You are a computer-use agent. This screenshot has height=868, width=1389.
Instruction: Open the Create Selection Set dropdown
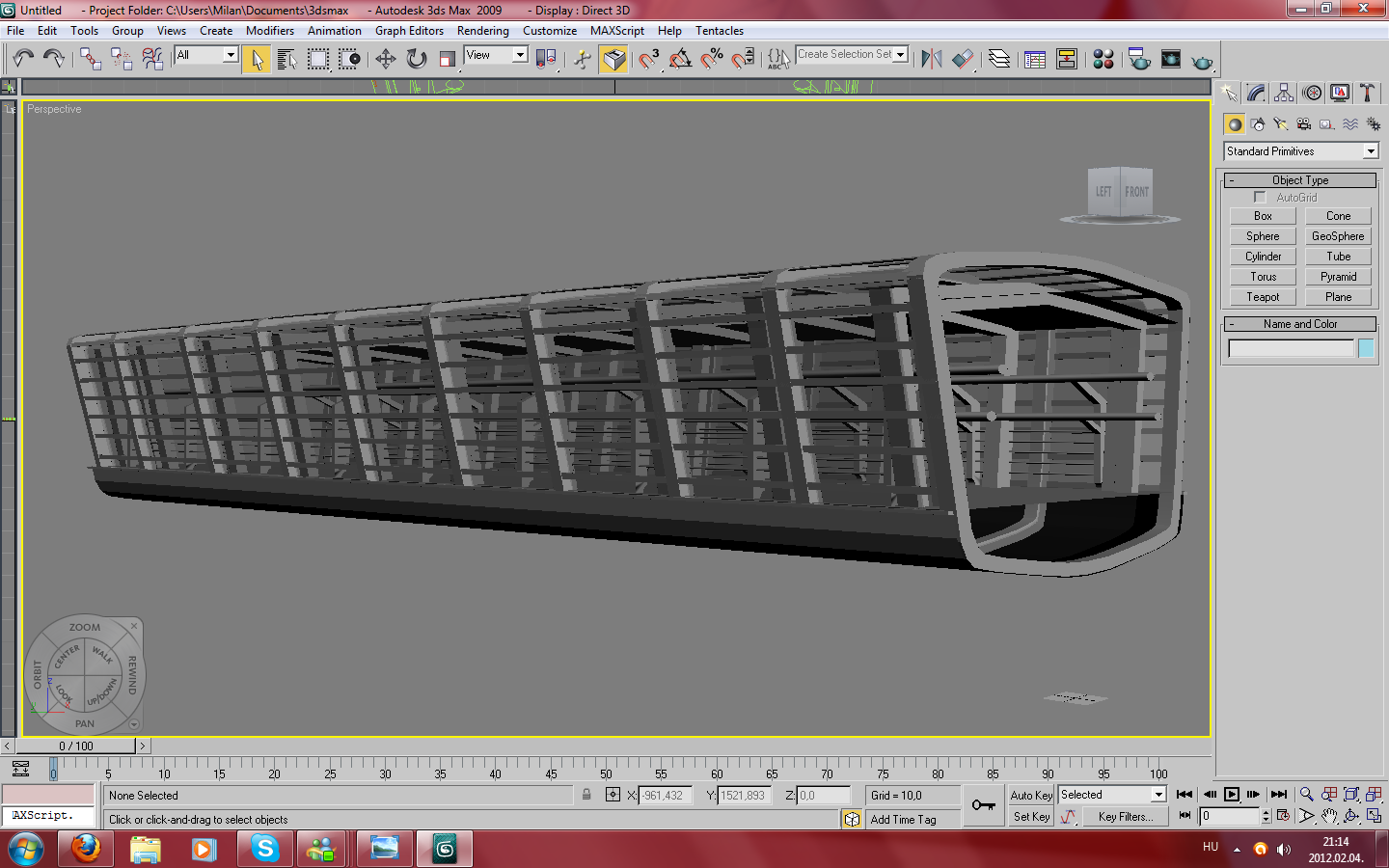(x=852, y=55)
